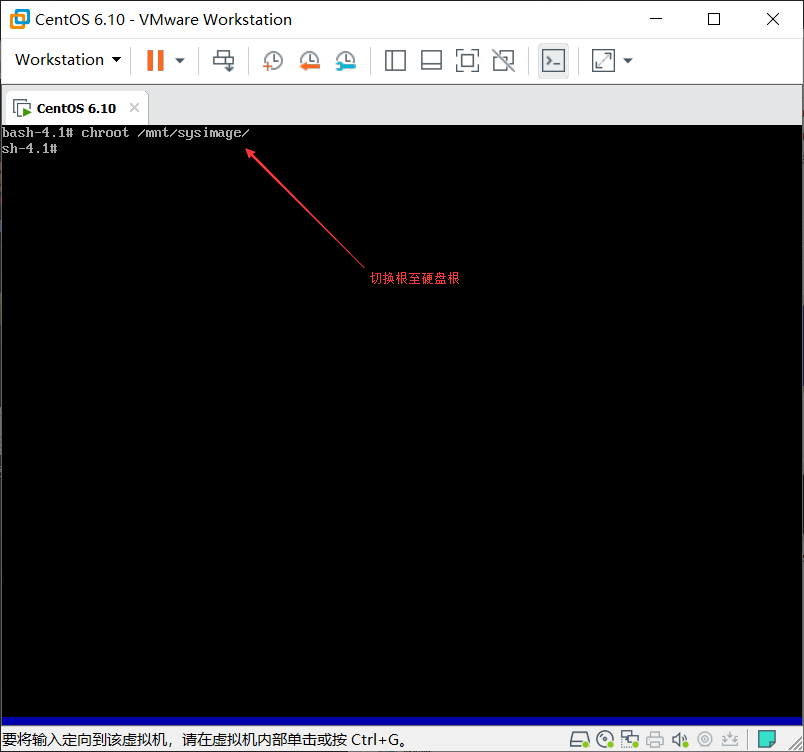
Task: Toggle the library sidebar panel
Action: (395, 60)
